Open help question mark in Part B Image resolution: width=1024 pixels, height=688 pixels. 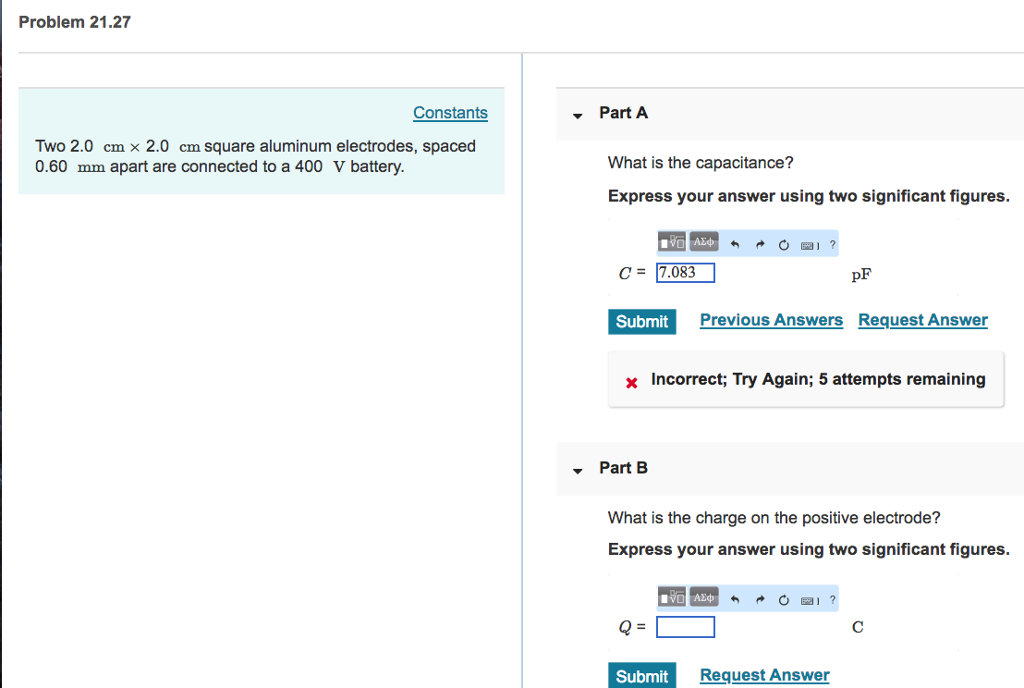tap(833, 599)
